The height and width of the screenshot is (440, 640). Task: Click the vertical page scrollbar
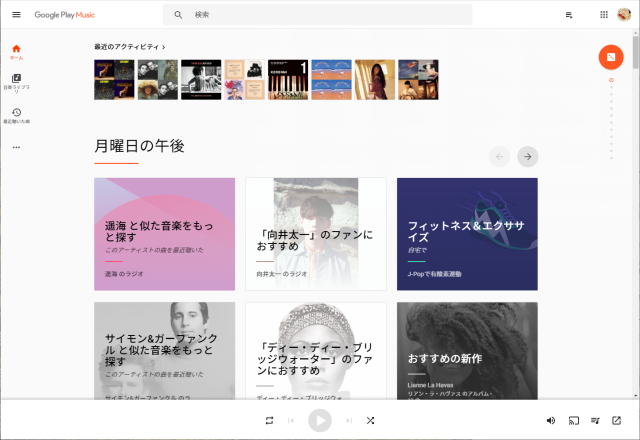[636, 52]
